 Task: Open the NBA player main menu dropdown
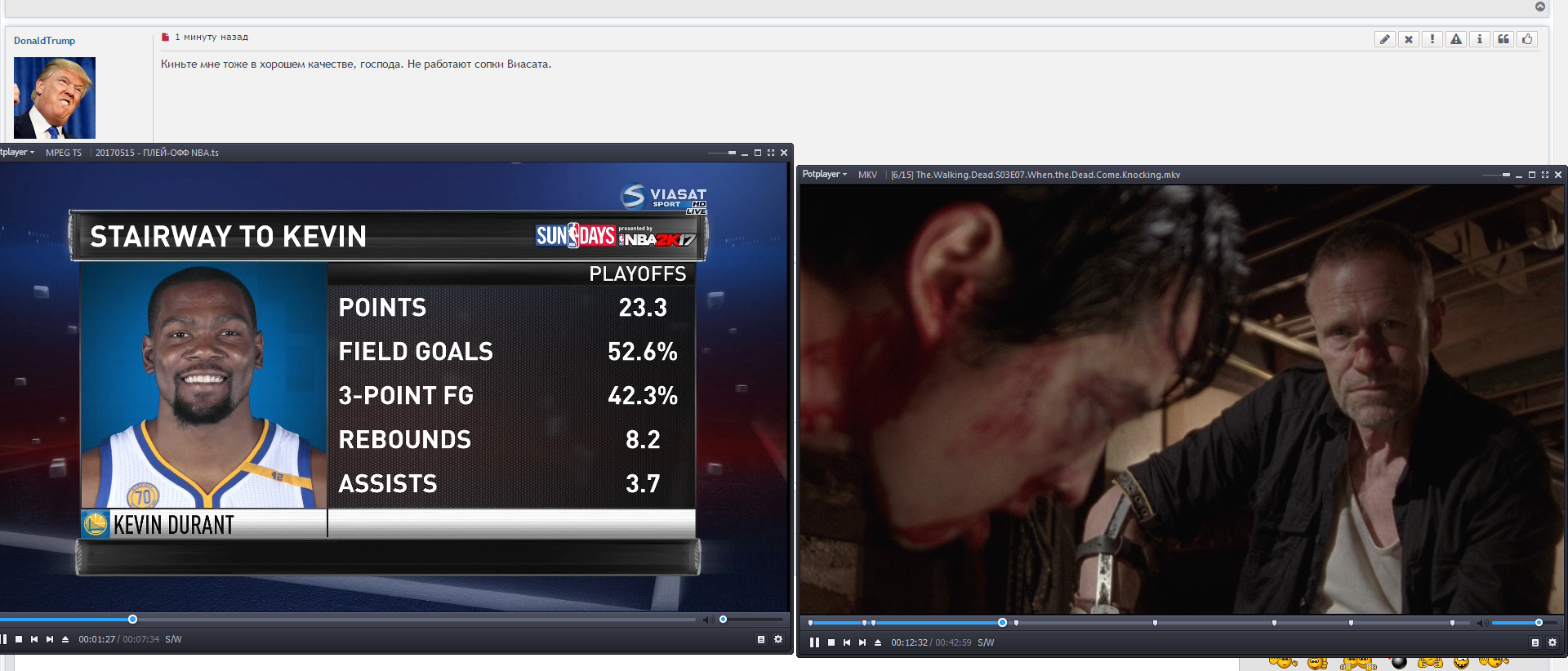tap(17, 153)
